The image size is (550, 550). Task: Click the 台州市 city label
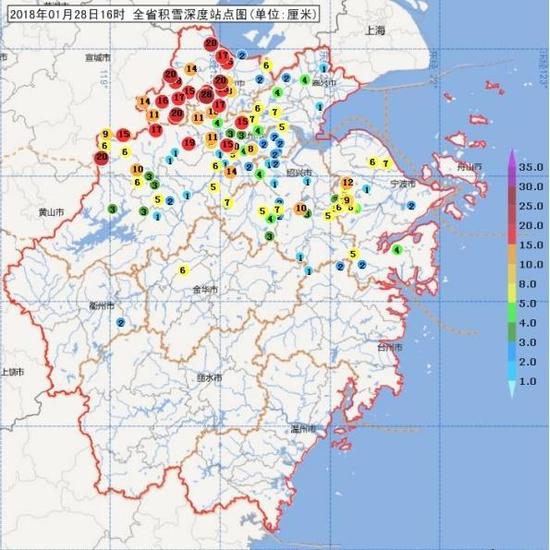tap(390, 348)
